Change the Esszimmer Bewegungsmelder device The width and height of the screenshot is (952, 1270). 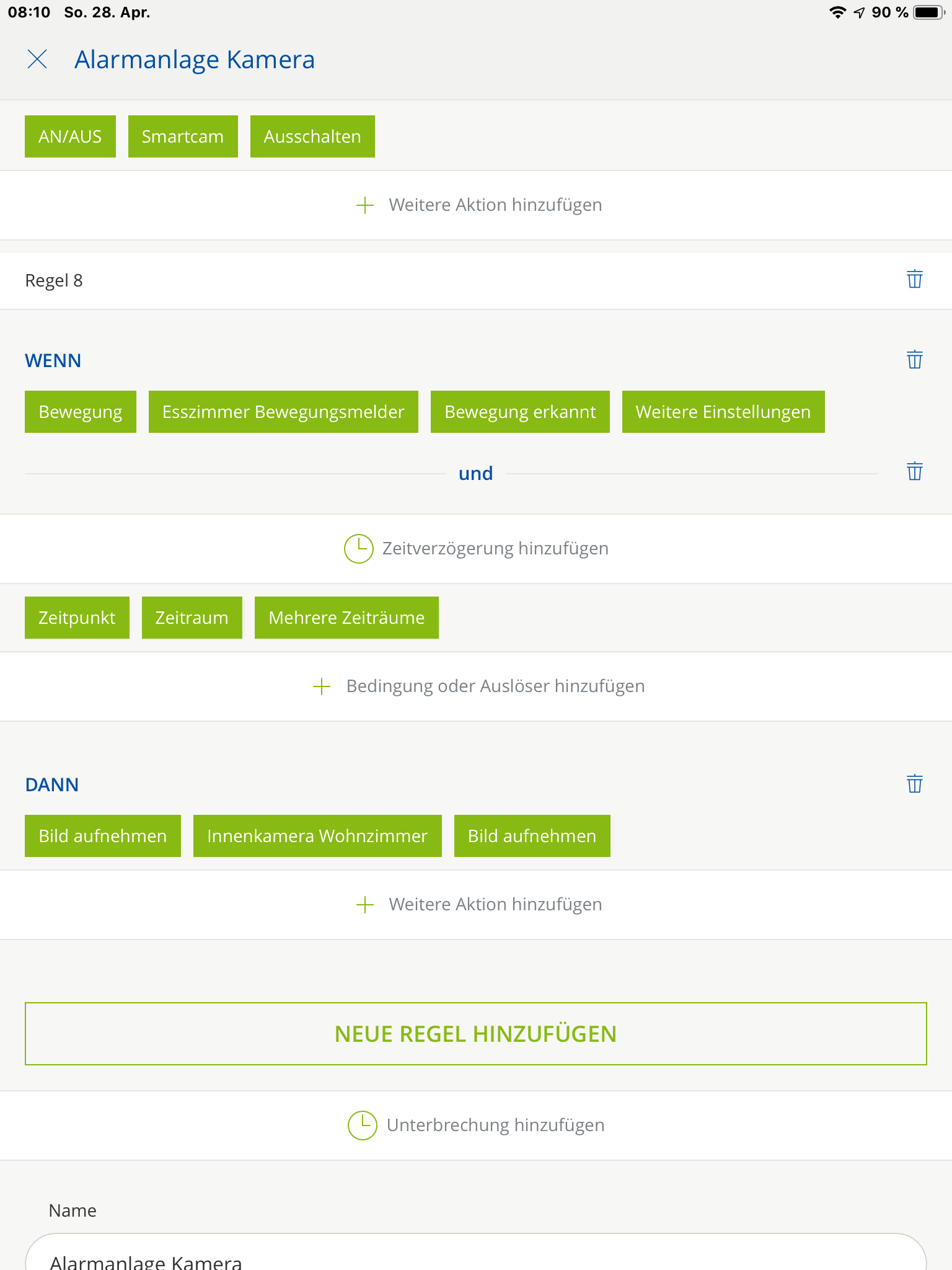coord(283,412)
